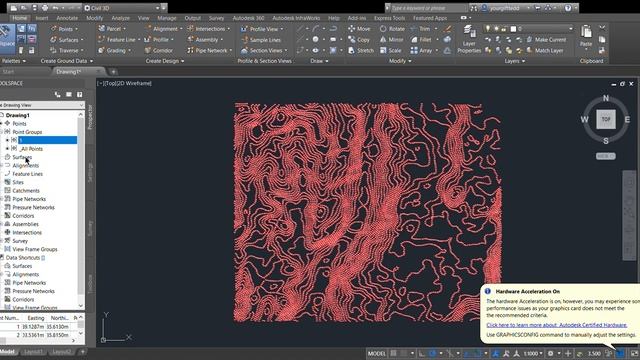Toggle the layer freeze sun icon
640x360 pixels.
[496, 29]
